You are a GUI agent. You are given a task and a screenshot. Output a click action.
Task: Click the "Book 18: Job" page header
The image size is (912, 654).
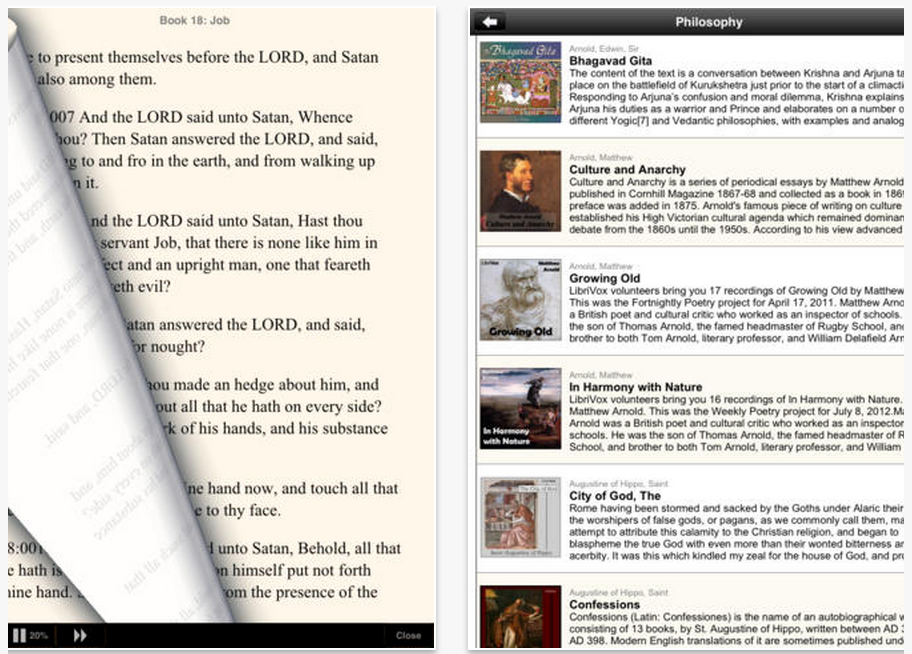tap(195, 20)
